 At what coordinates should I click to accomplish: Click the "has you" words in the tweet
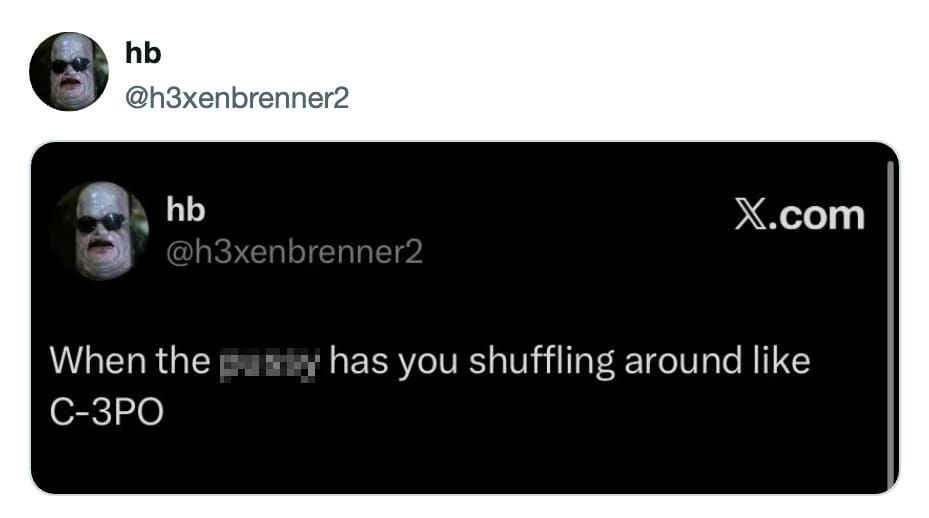(393, 361)
